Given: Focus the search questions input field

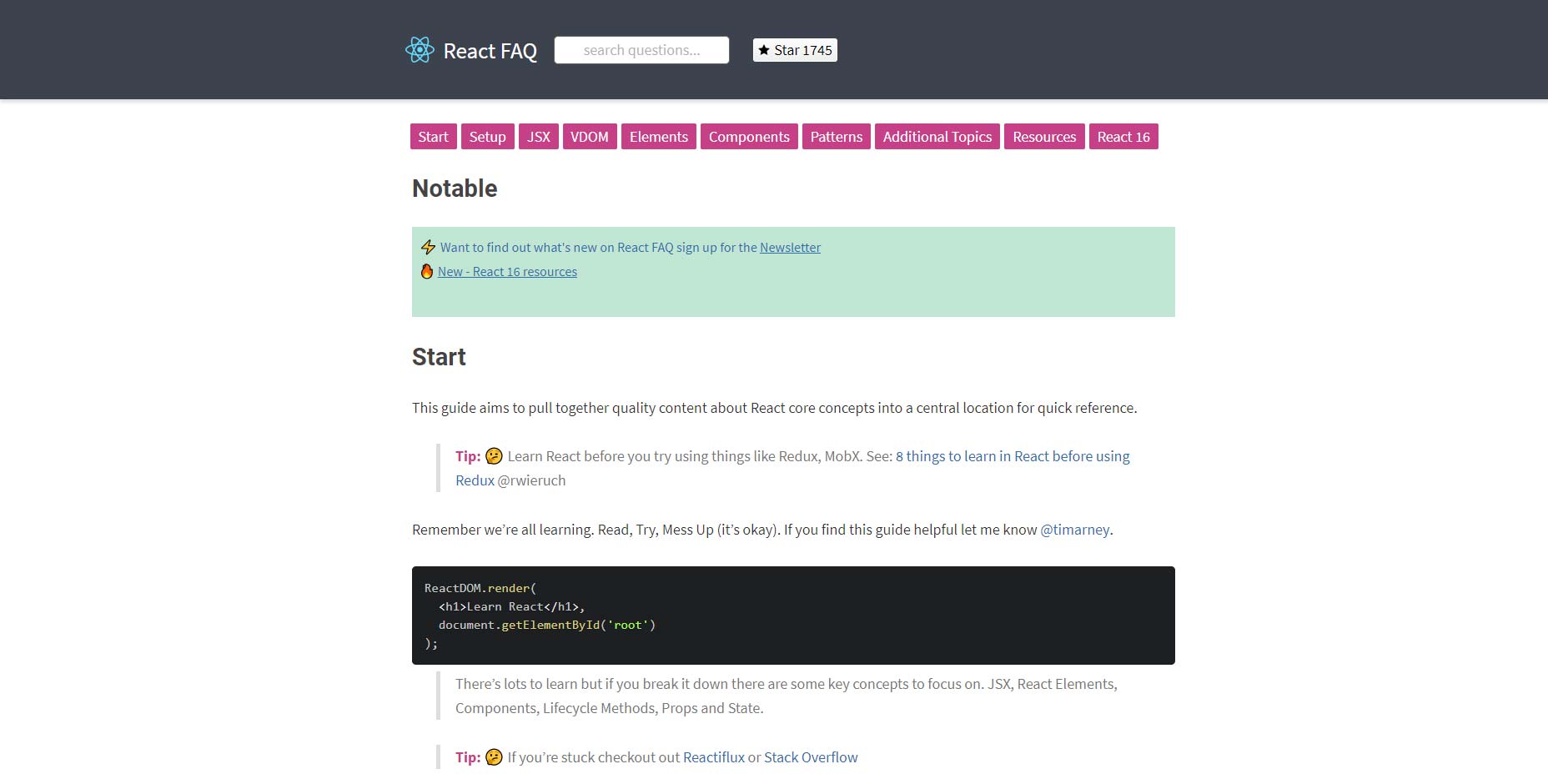Looking at the screenshot, I should (641, 50).
